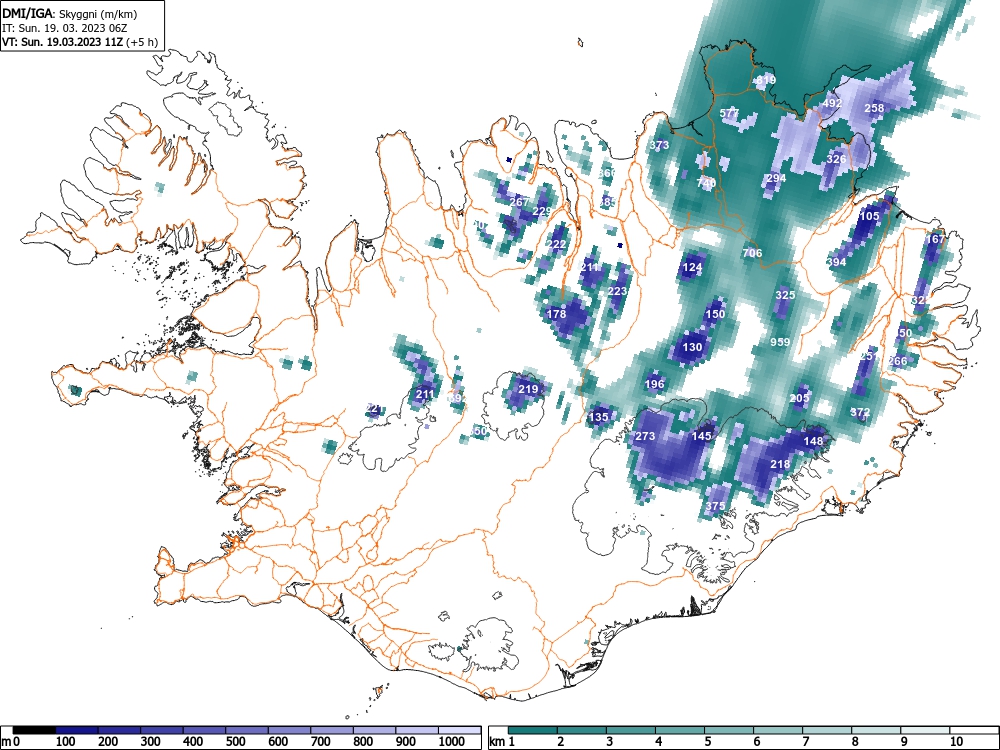
Task: Click the 267 visibility value in the north
Action: tap(520, 202)
